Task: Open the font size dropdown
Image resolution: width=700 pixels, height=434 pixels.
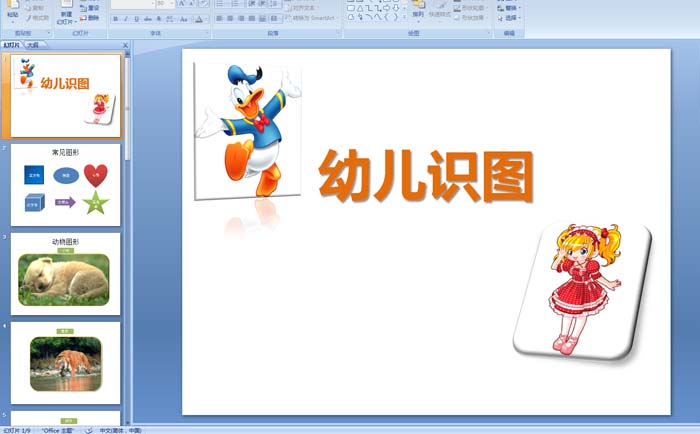Action: tap(172, 4)
